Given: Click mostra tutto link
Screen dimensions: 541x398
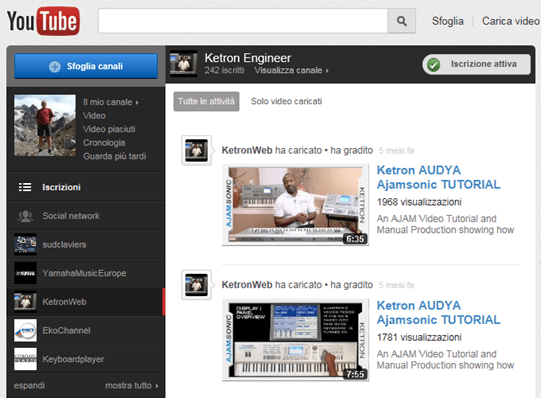Looking at the screenshot, I should 132,385.
